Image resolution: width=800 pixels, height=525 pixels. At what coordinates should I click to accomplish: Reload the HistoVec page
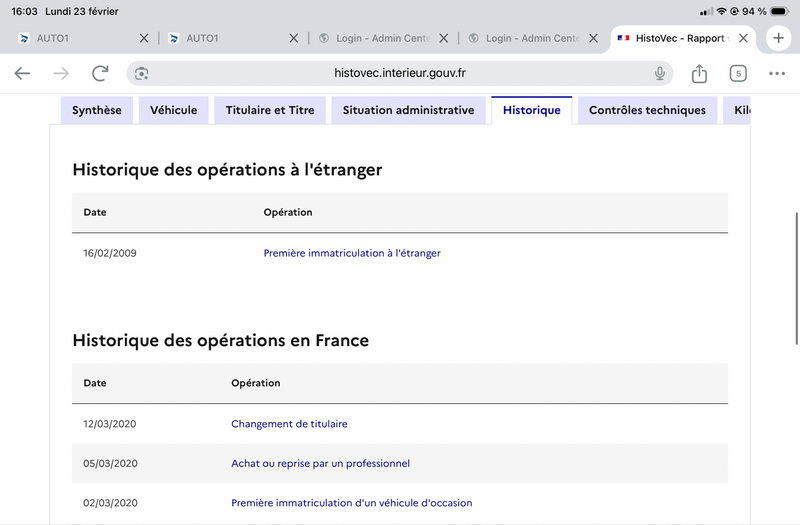click(x=100, y=73)
